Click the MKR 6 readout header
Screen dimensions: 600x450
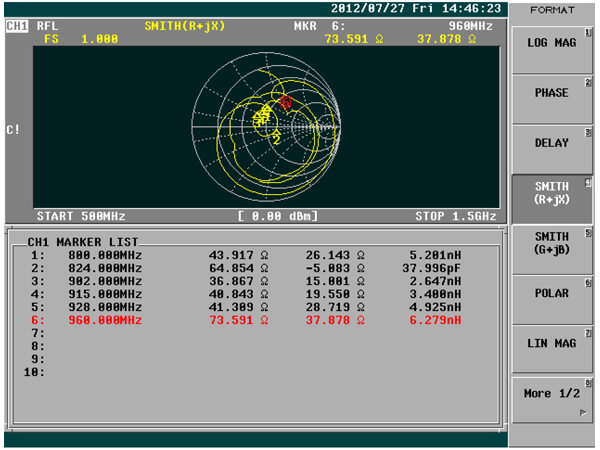coord(320,26)
